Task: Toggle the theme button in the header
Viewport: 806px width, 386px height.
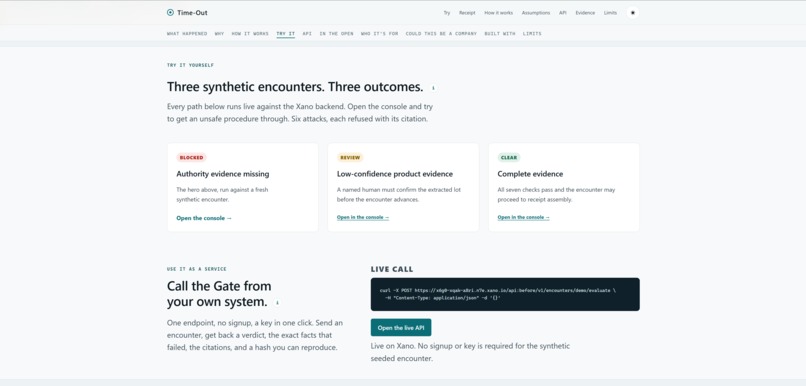Action: [633, 13]
